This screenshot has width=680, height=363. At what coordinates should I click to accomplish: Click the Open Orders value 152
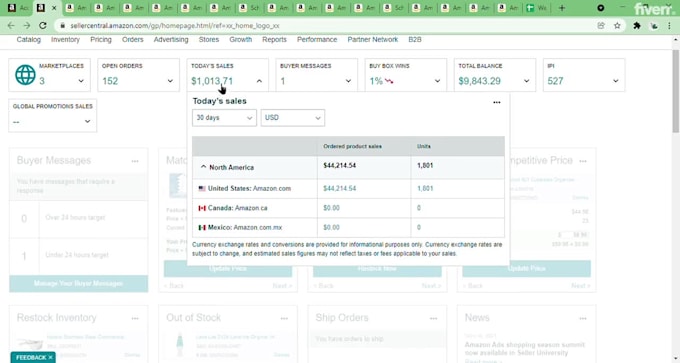point(110,81)
